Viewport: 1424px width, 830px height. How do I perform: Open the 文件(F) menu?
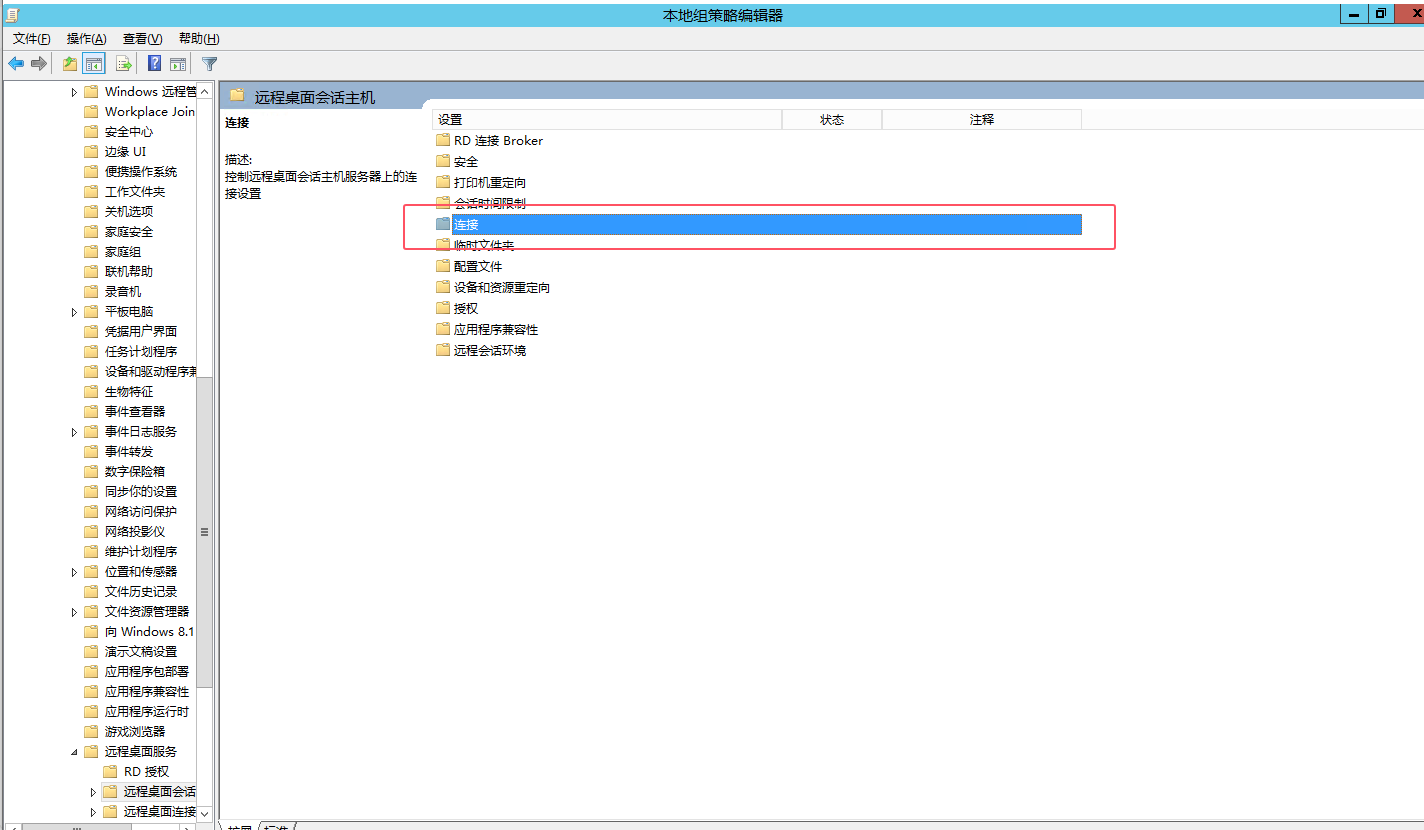click(x=30, y=38)
